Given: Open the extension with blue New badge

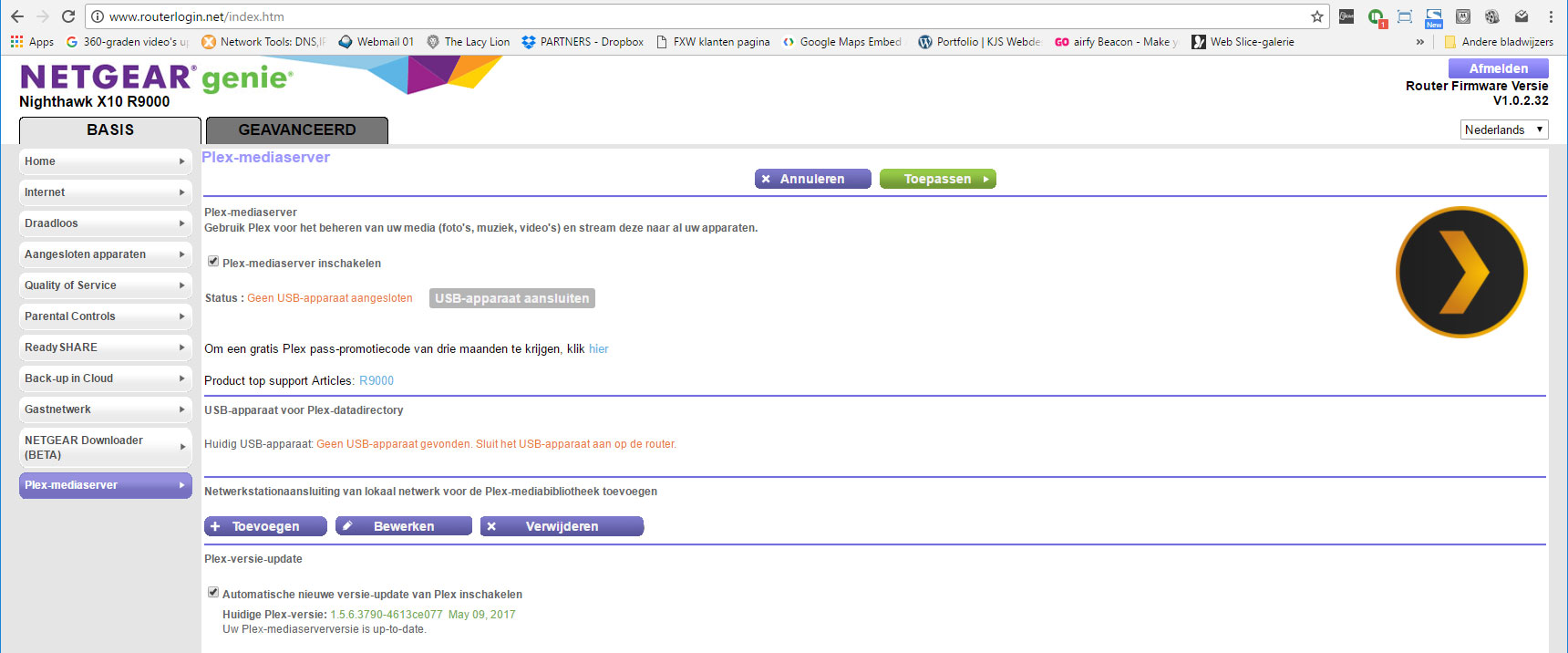Looking at the screenshot, I should point(1434,17).
